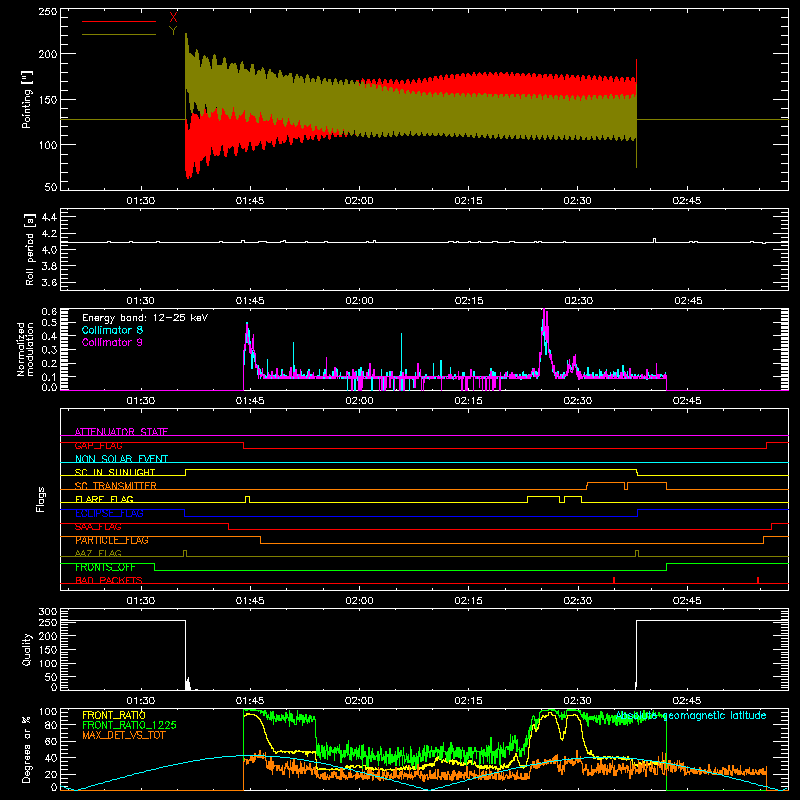Click the 02:45 time label under Pointing plot
Image resolution: width=800 pixels, height=800 pixels.
point(687,201)
